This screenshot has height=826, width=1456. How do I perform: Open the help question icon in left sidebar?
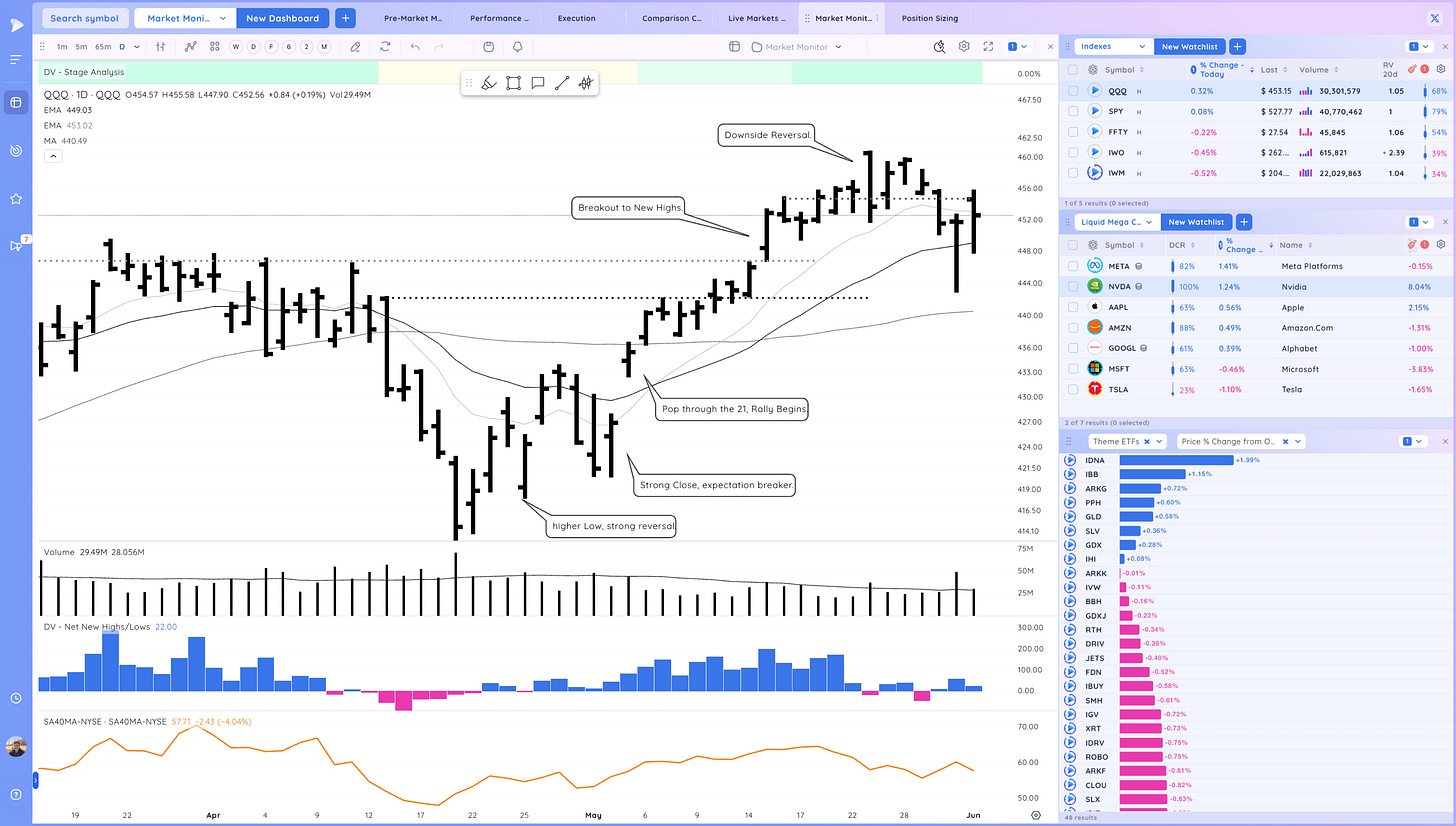click(x=15, y=794)
